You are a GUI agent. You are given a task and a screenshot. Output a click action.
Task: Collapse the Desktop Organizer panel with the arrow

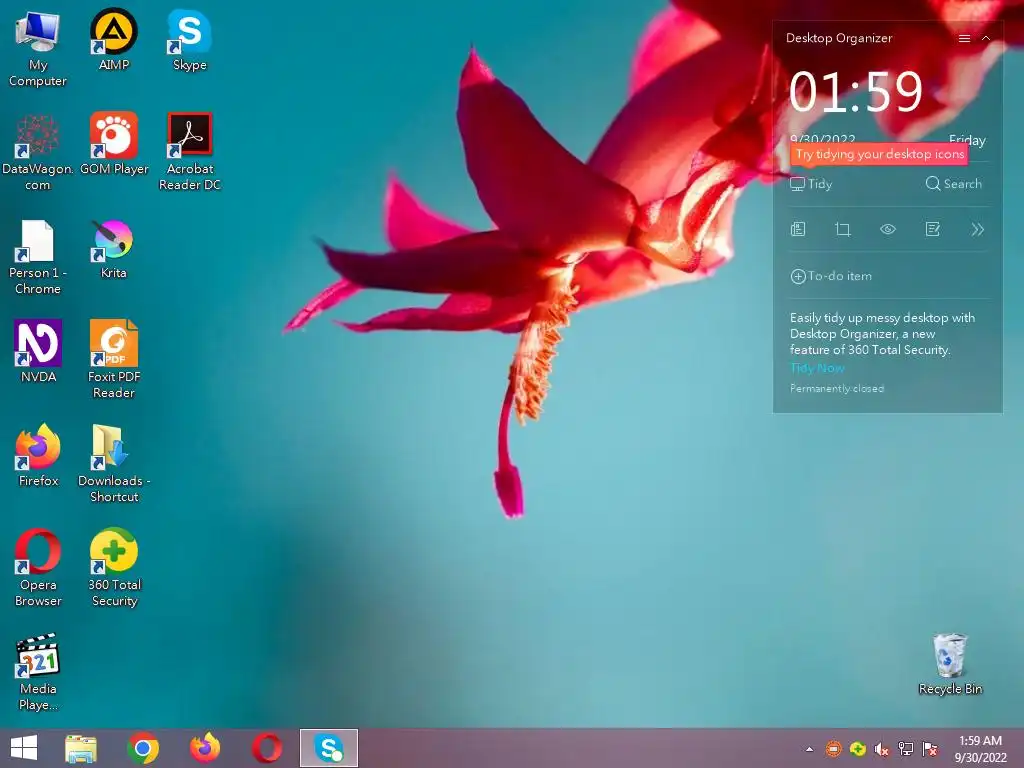(986, 39)
